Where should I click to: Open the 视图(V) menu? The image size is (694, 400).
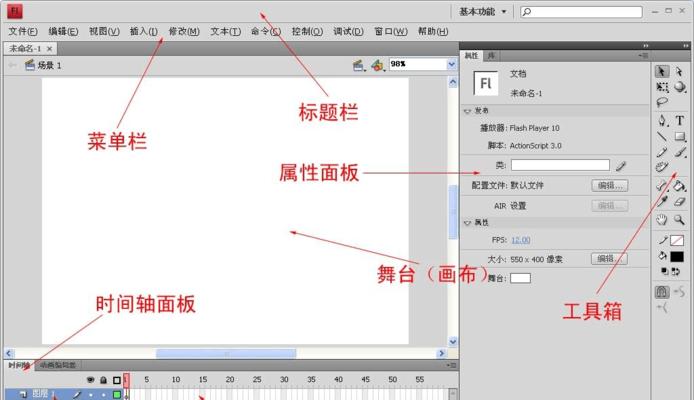point(104,31)
